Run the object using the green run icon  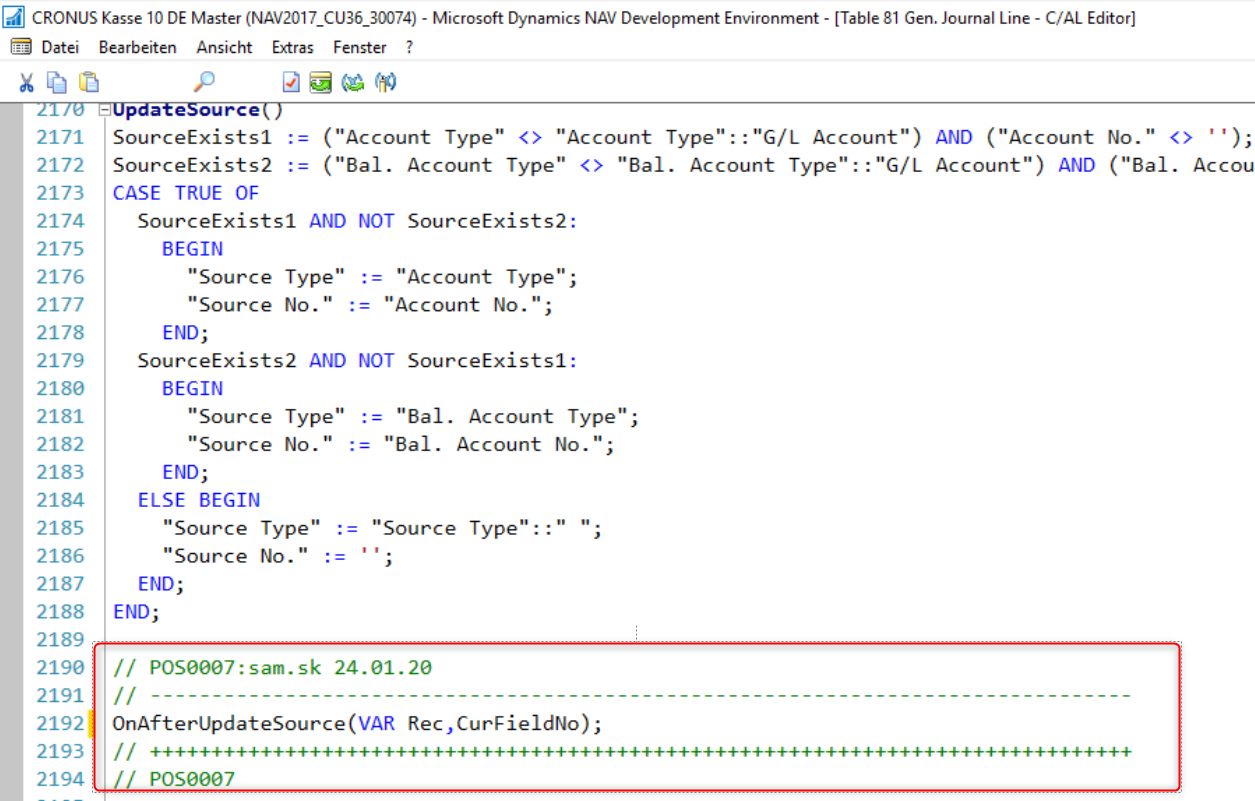319,82
